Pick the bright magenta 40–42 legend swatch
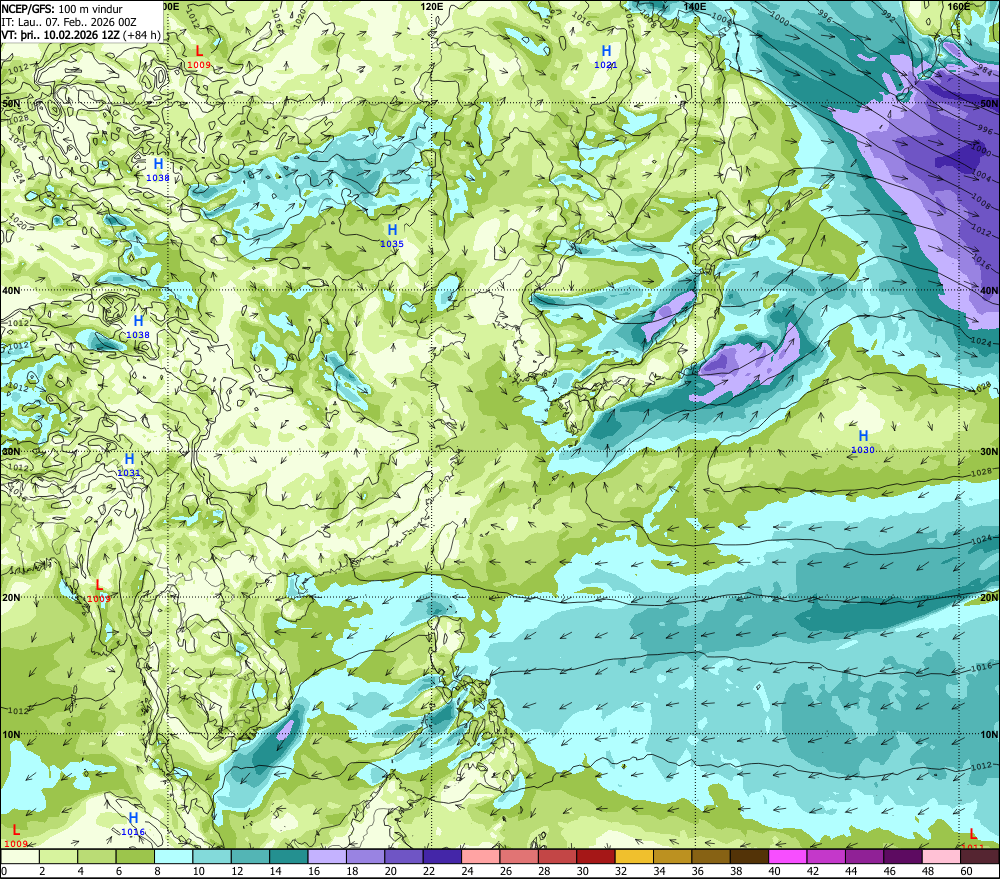The height and width of the screenshot is (879, 1000). pyautogui.click(x=788, y=856)
